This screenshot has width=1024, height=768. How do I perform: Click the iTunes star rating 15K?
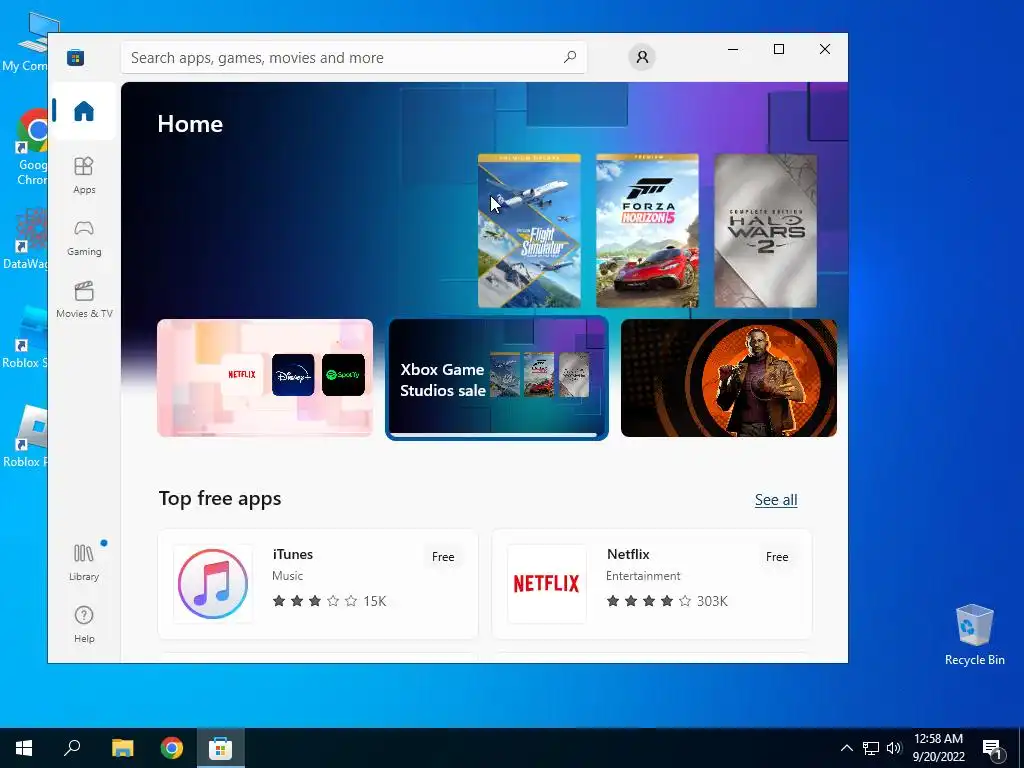tap(329, 601)
